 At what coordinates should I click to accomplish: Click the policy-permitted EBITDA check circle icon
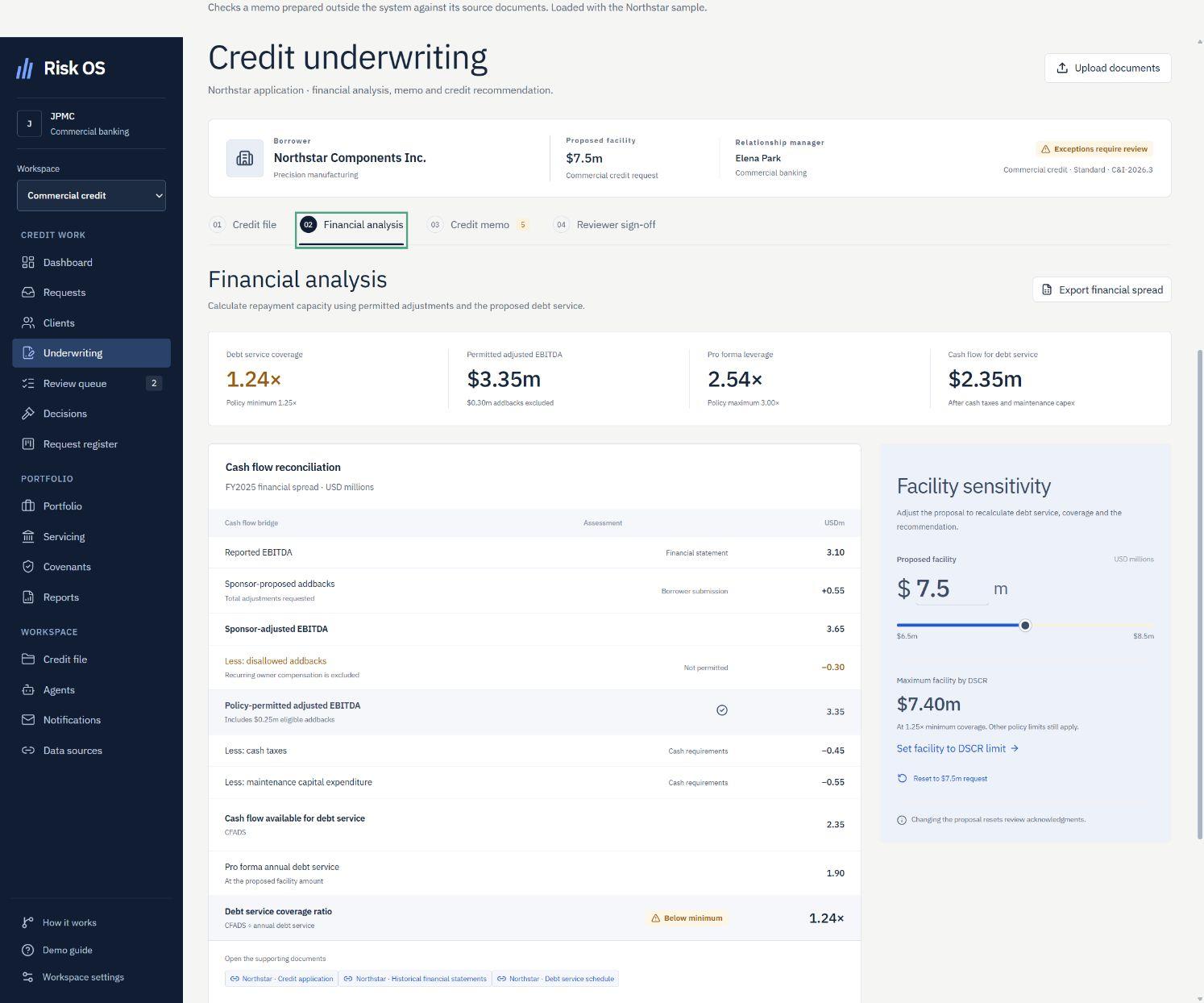click(x=722, y=710)
